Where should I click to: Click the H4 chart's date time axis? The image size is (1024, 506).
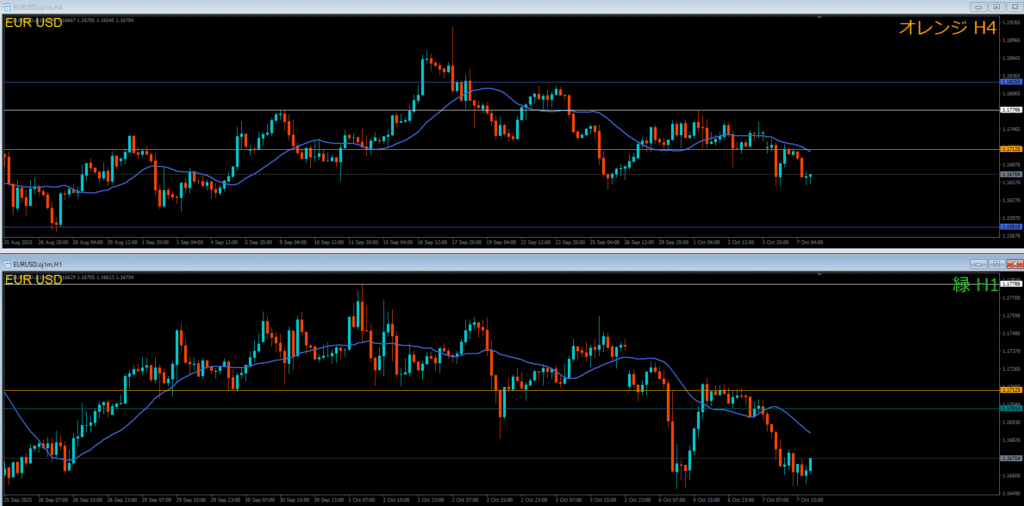click(400, 242)
